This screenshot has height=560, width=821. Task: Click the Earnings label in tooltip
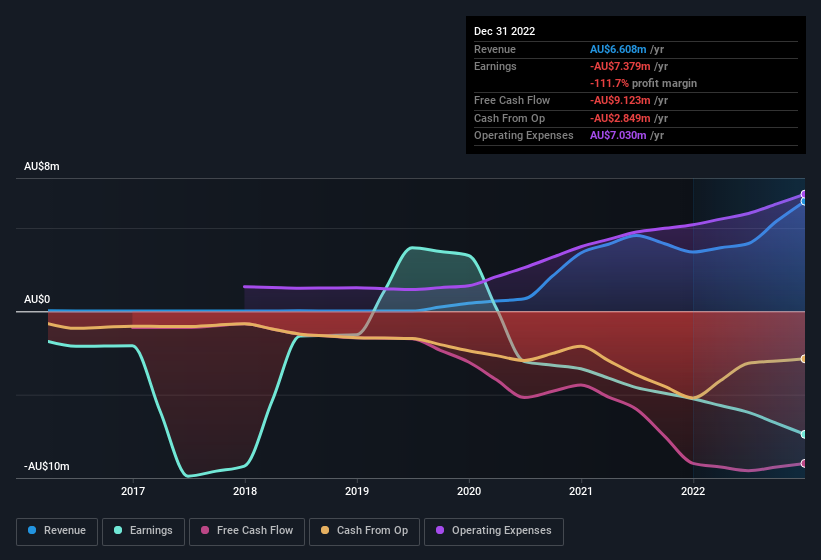pos(495,66)
